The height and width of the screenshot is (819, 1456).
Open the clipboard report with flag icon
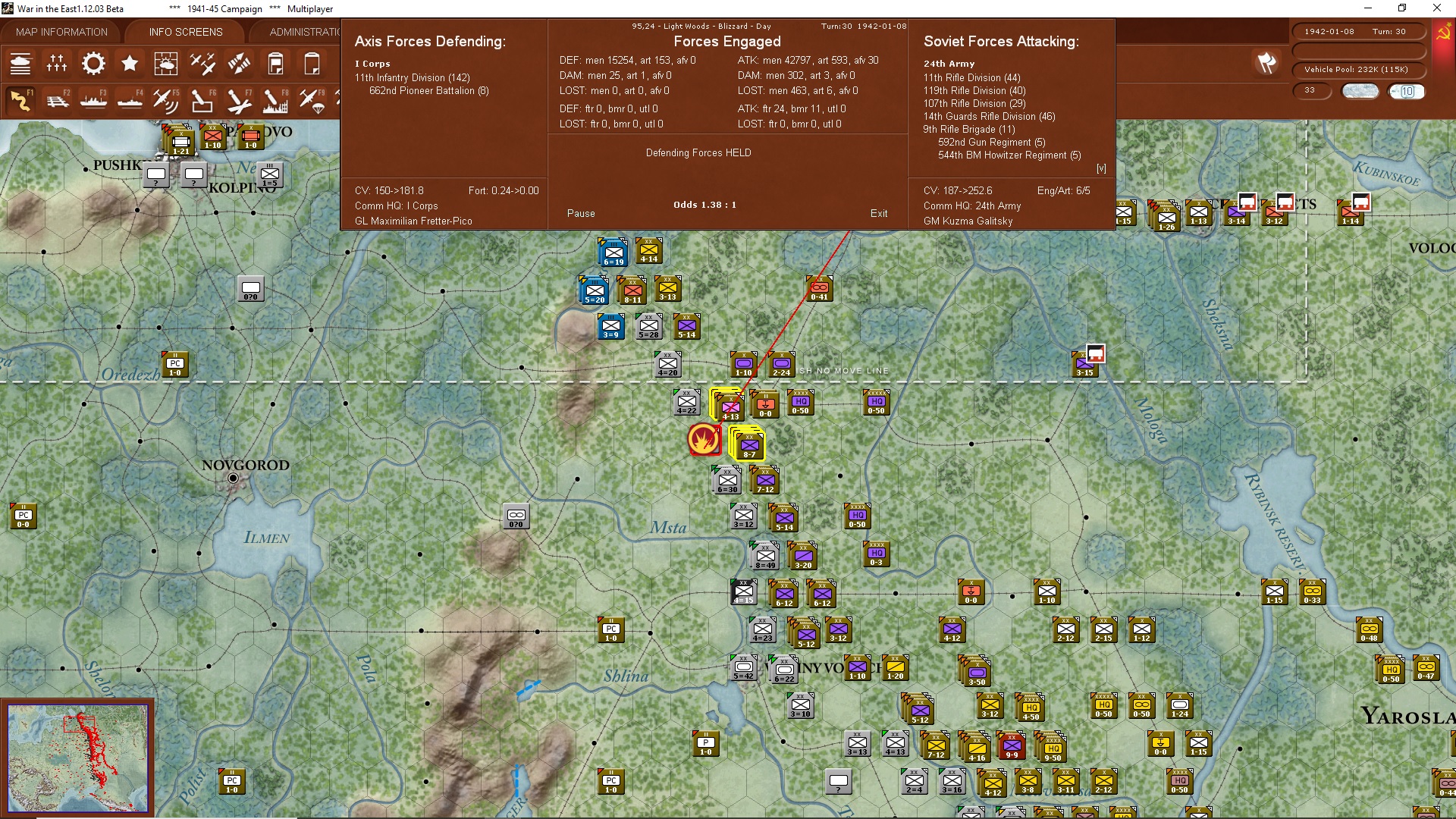coord(275,64)
